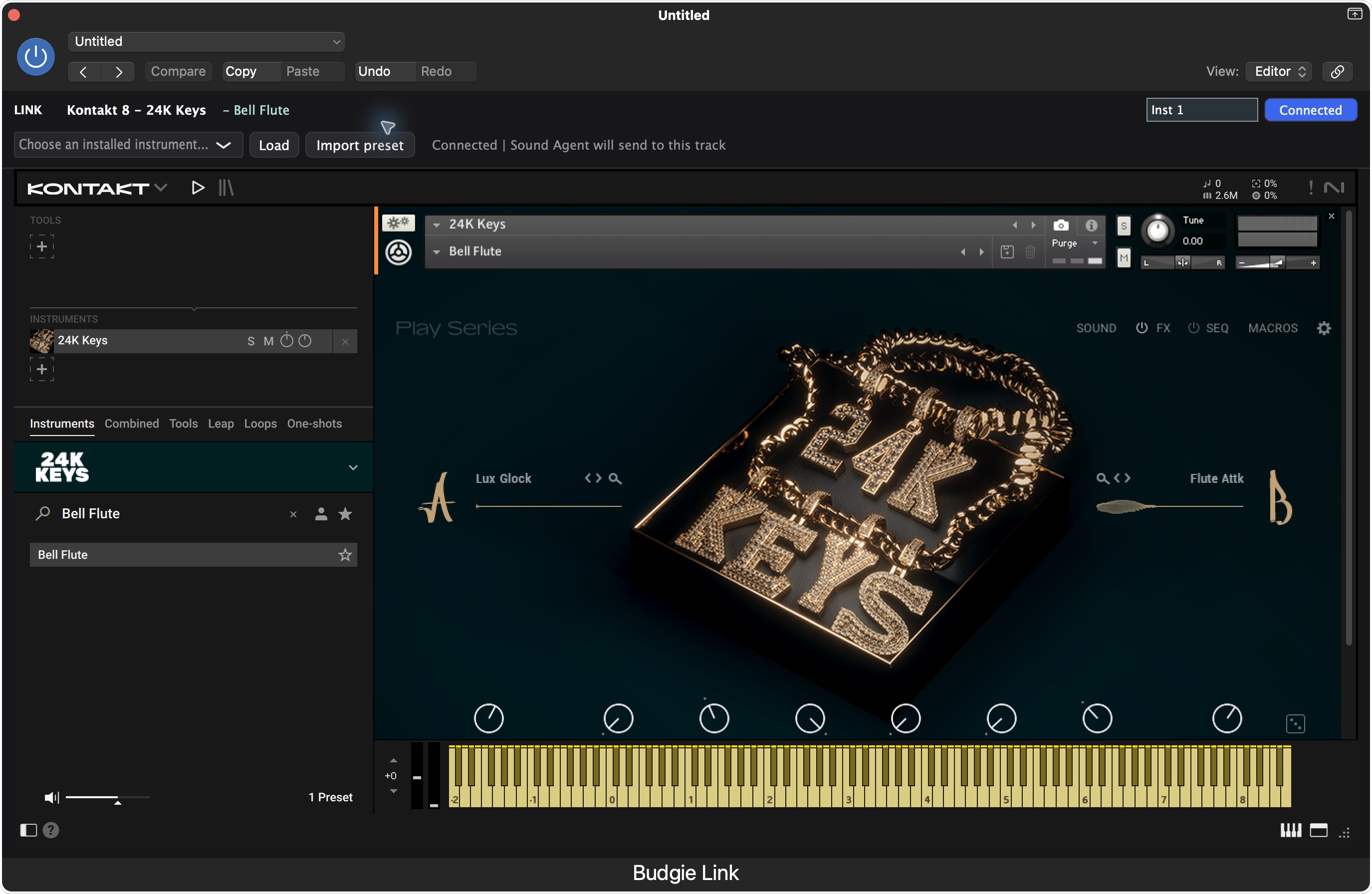
Task: Expand the 24K Keys library chevron
Action: 353,467
